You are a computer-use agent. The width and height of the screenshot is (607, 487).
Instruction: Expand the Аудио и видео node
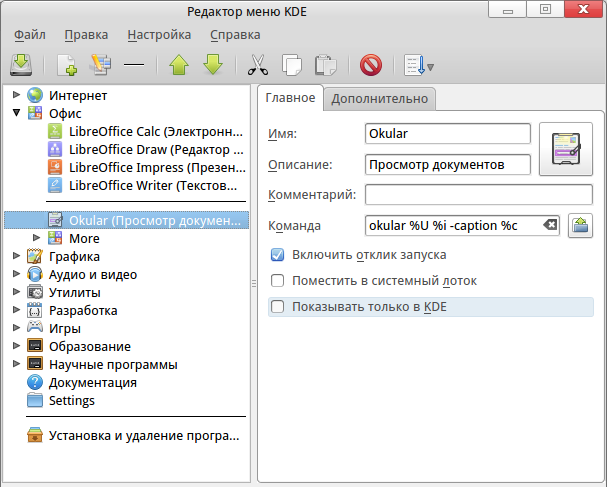[x=16, y=274]
